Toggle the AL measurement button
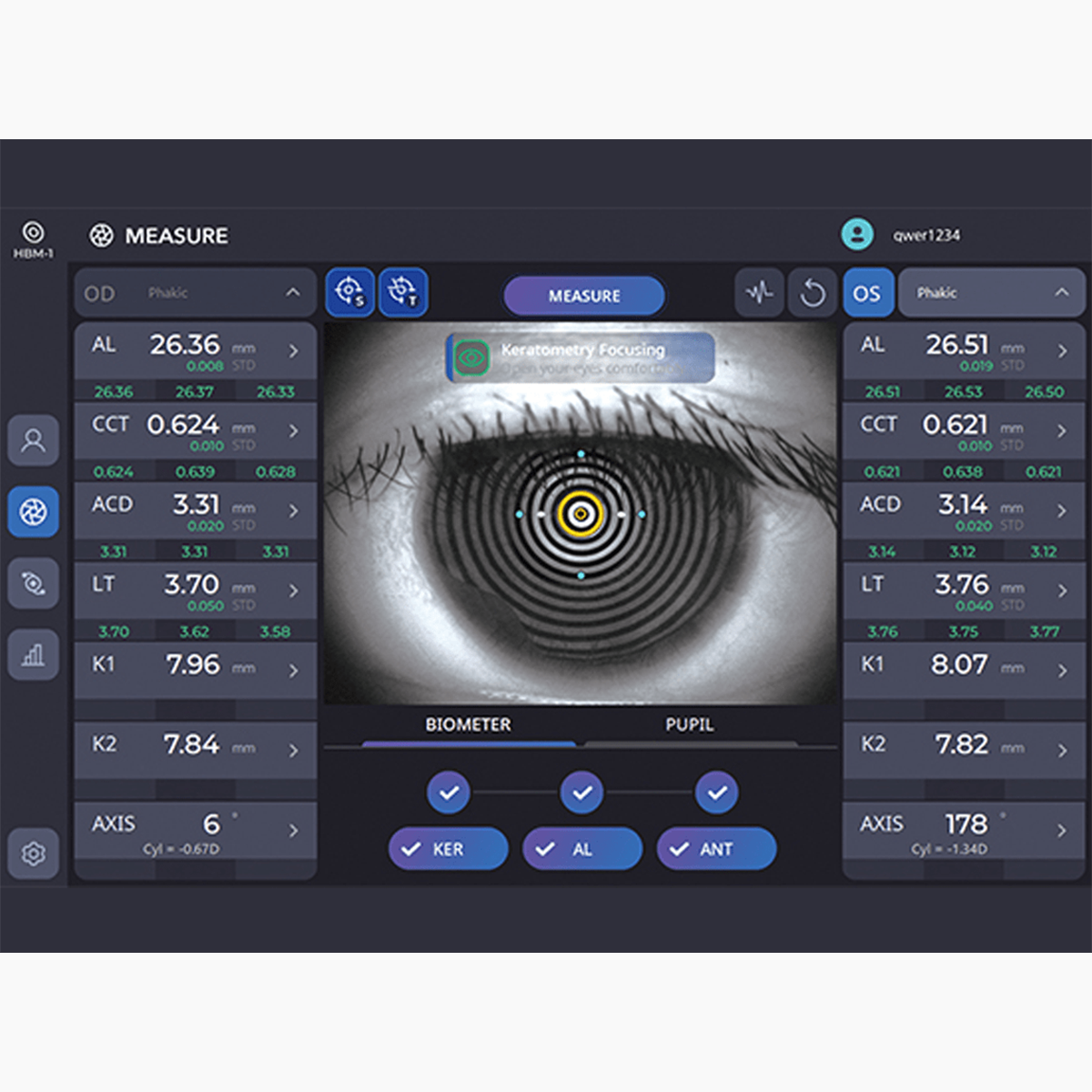Image resolution: width=1092 pixels, height=1092 pixels. click(x=582, y=849)
